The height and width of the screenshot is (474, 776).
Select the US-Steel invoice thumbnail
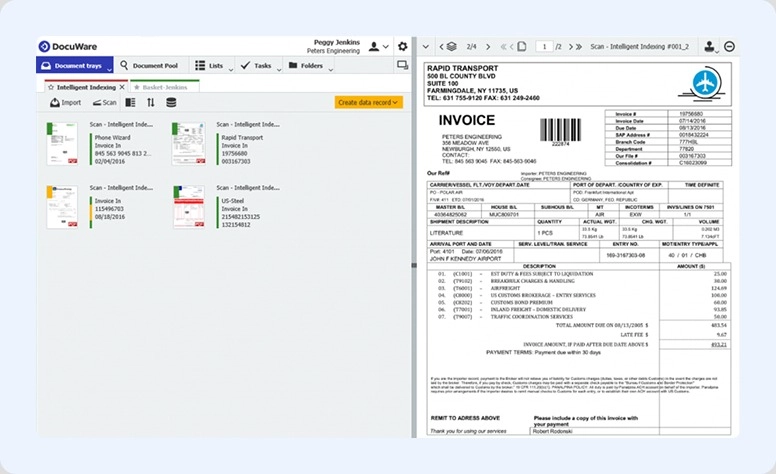(x=189, y=207)
